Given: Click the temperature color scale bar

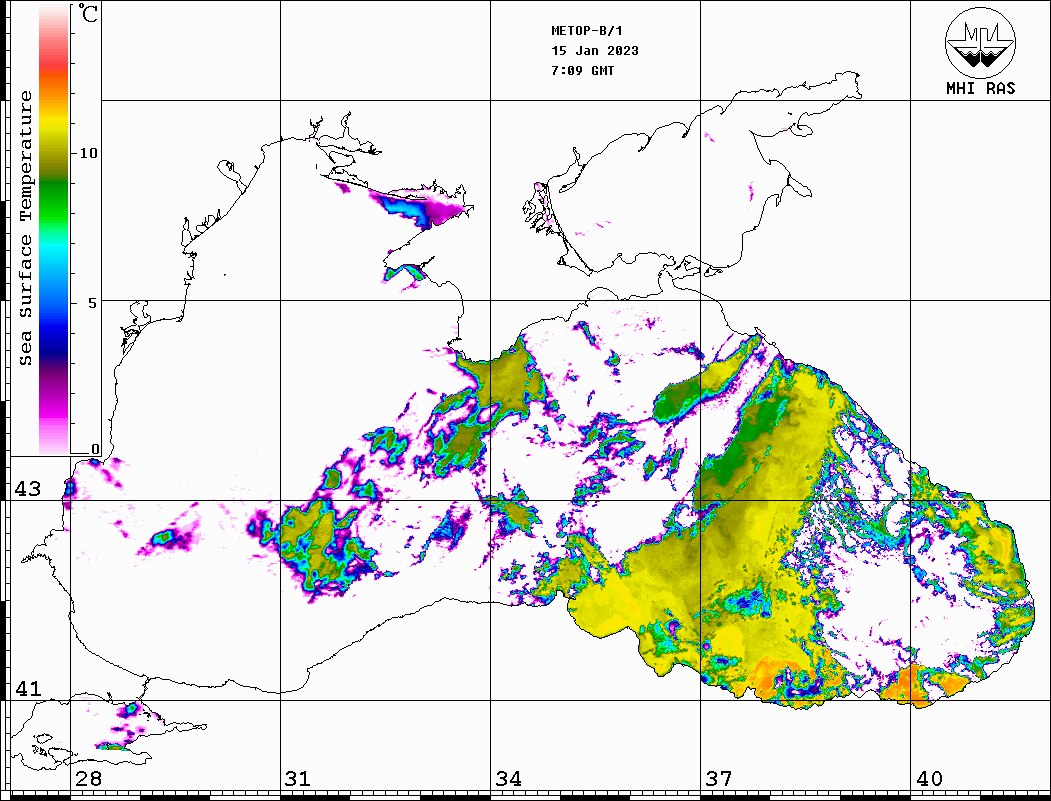Looking at the screenshot, I should pyautogui.click(x=54, y=230).
